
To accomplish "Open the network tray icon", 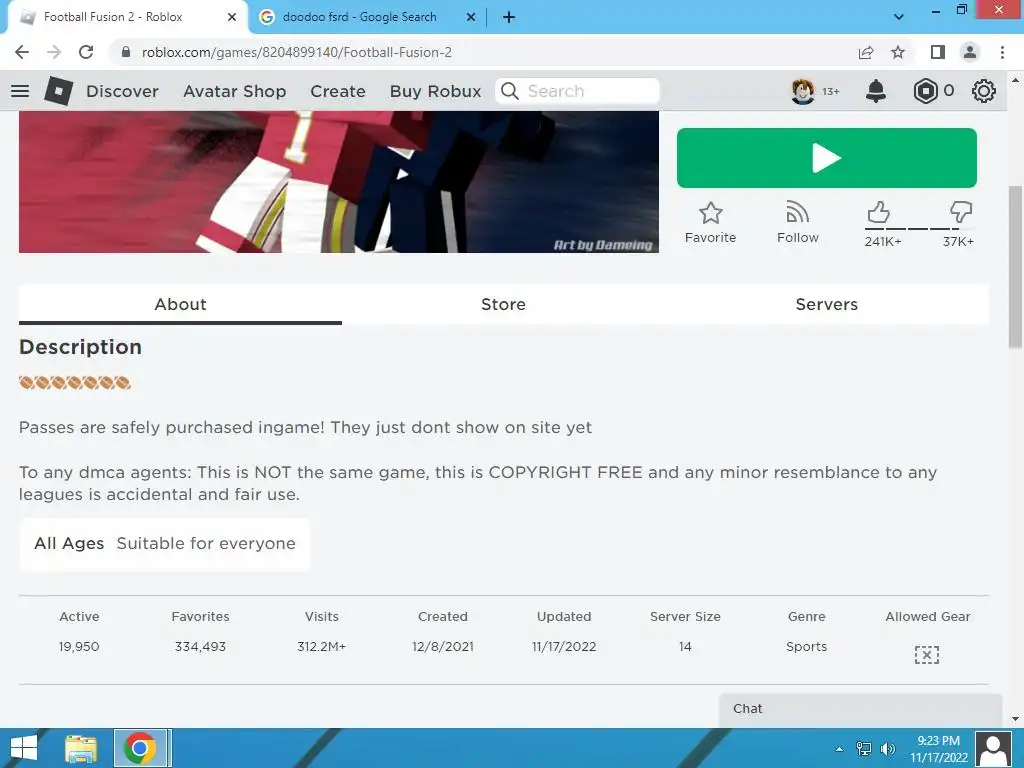I will click(864, 748).
